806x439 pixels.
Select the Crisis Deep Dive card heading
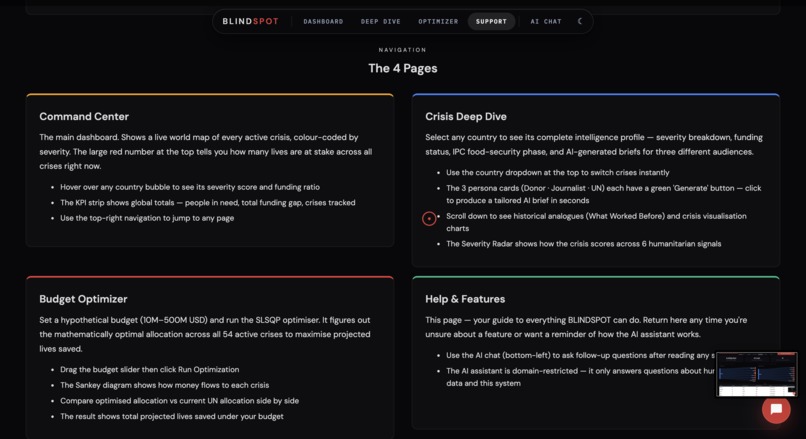466,117
